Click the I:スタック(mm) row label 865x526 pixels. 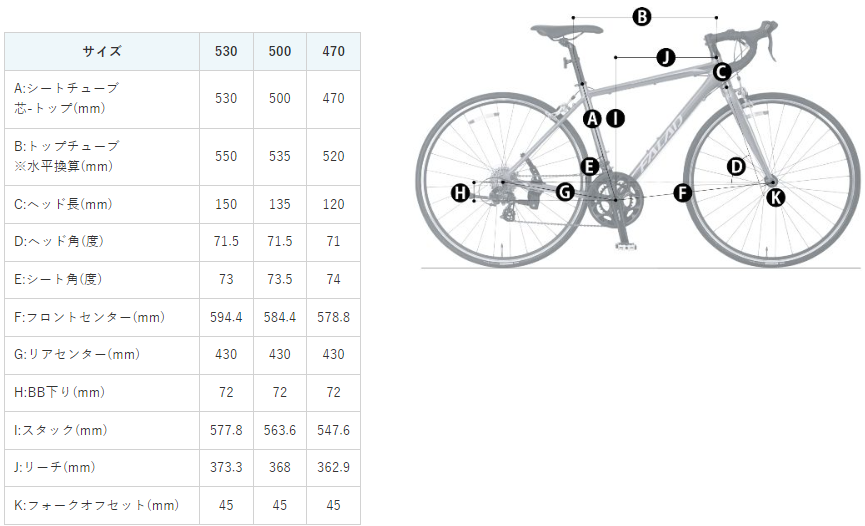click(x=61, y=430)
